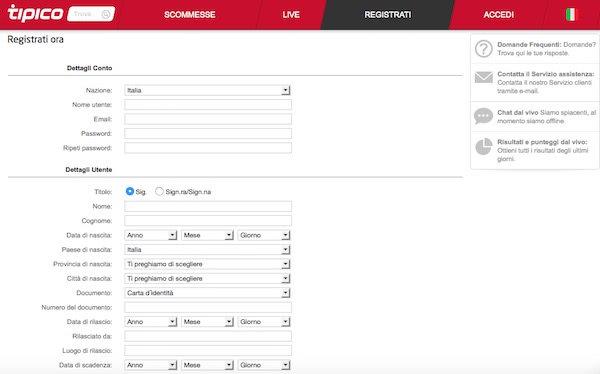Screen dimensions: 600x374
Task: Click the search magnifier icon in Trova box
Action: pos(106,14)
